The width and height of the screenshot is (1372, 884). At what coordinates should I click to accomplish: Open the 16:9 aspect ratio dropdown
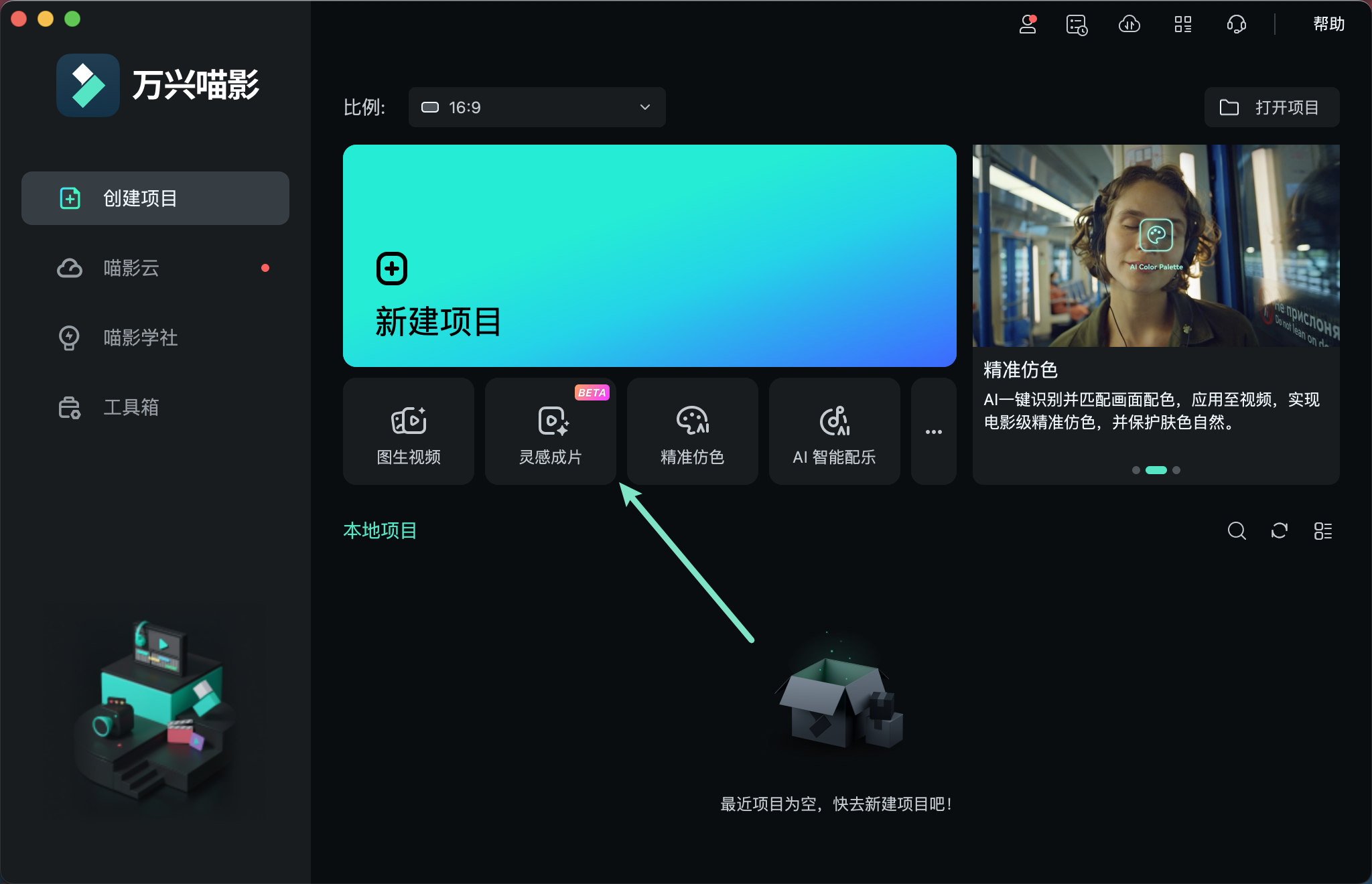[x=535, y=107]
